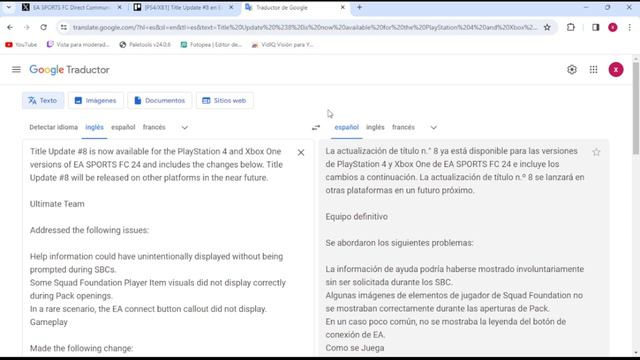Select francés as target language
Viewport: 640px width, 360px height.
pyautogui.click(x=403, y=127)
